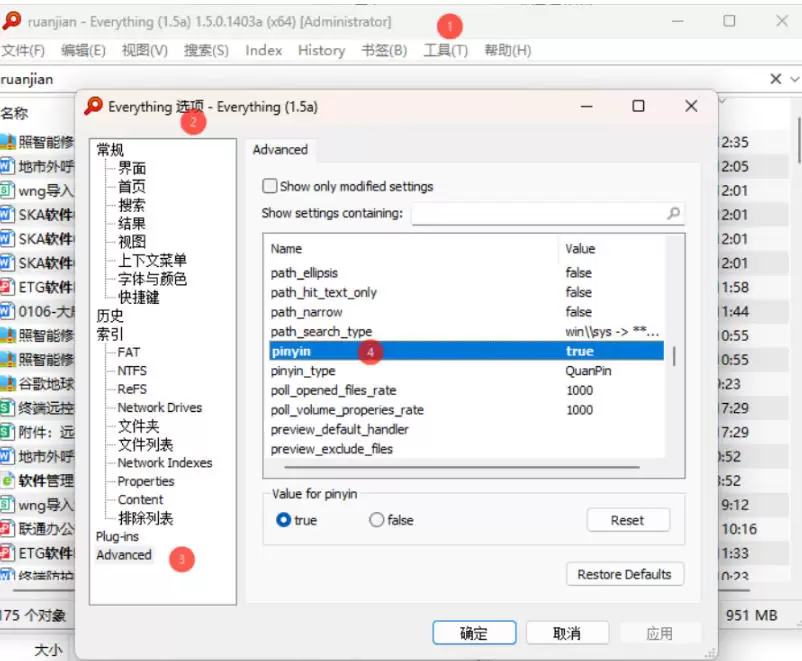Viewport: 802px width, 661px height.
Task: Select 视图 in options tree
Action: [131, 241]
